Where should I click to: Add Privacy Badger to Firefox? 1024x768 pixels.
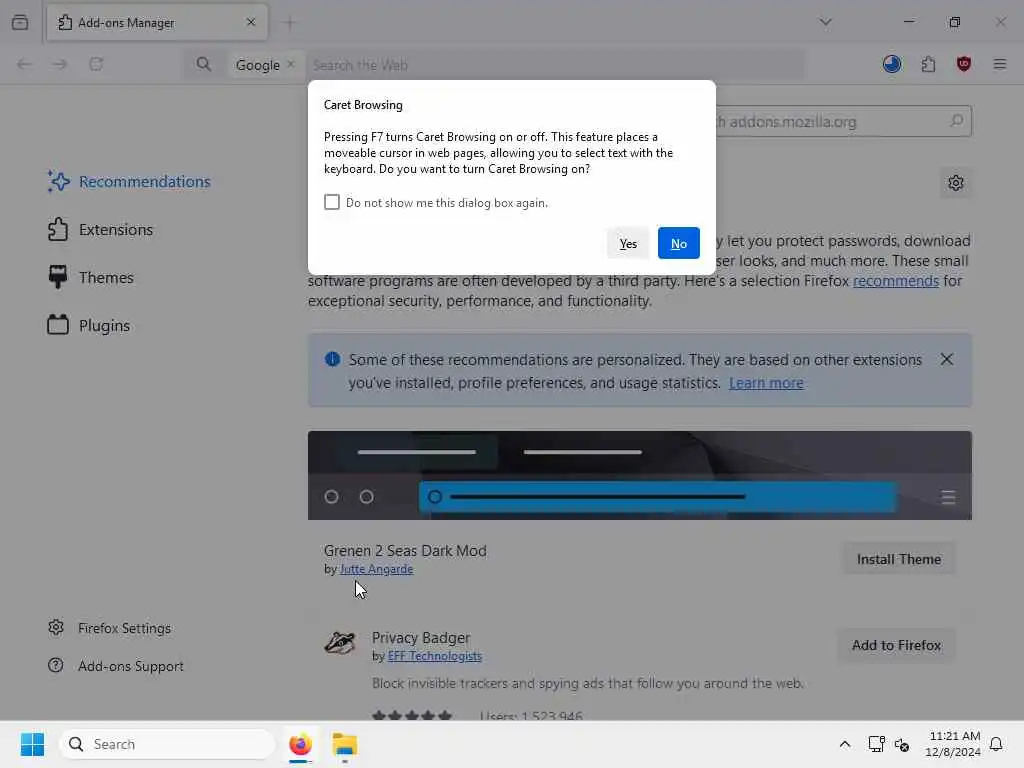coord(896,645)
